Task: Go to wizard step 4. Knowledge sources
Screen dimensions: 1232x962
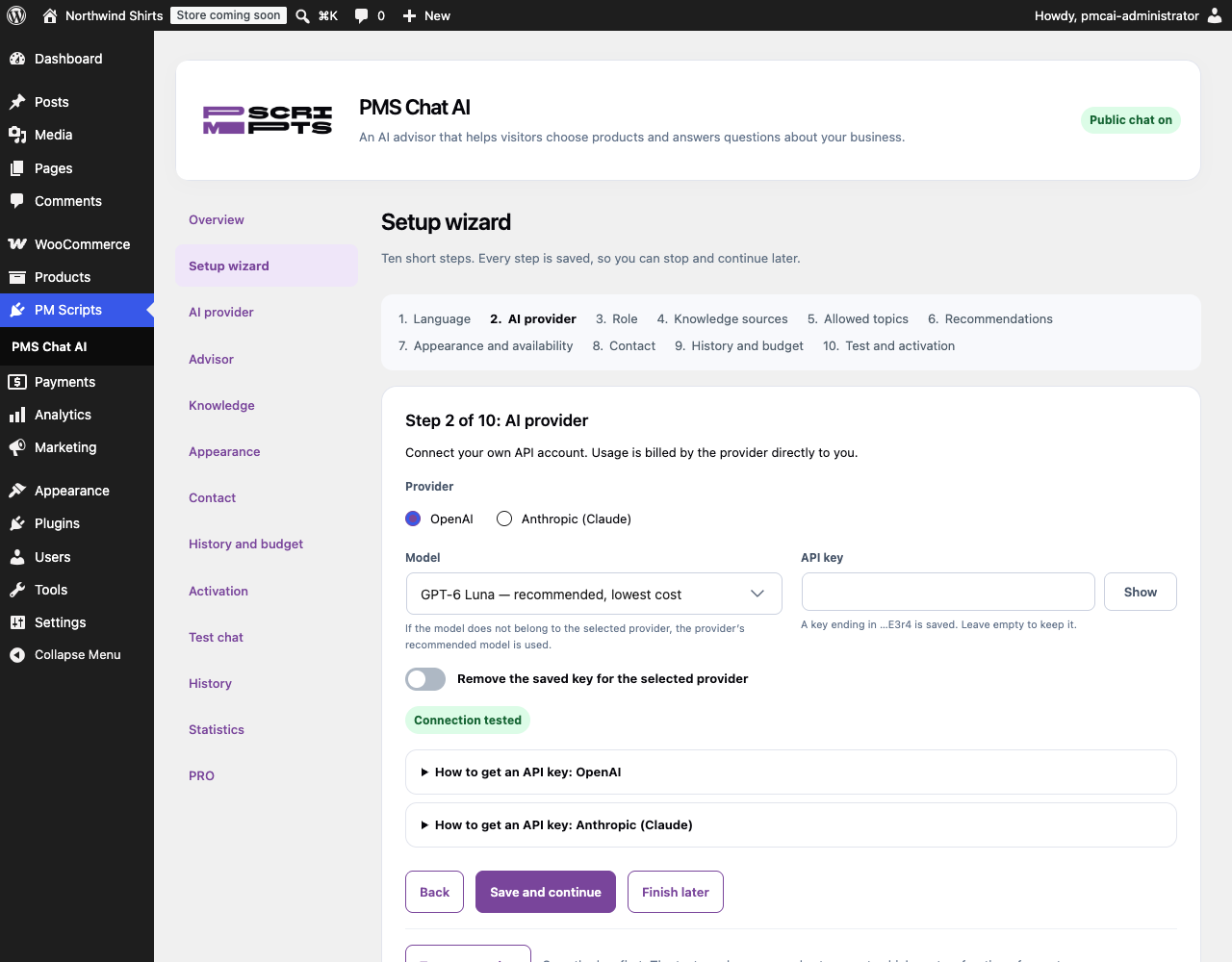Action: click(722, 319)
